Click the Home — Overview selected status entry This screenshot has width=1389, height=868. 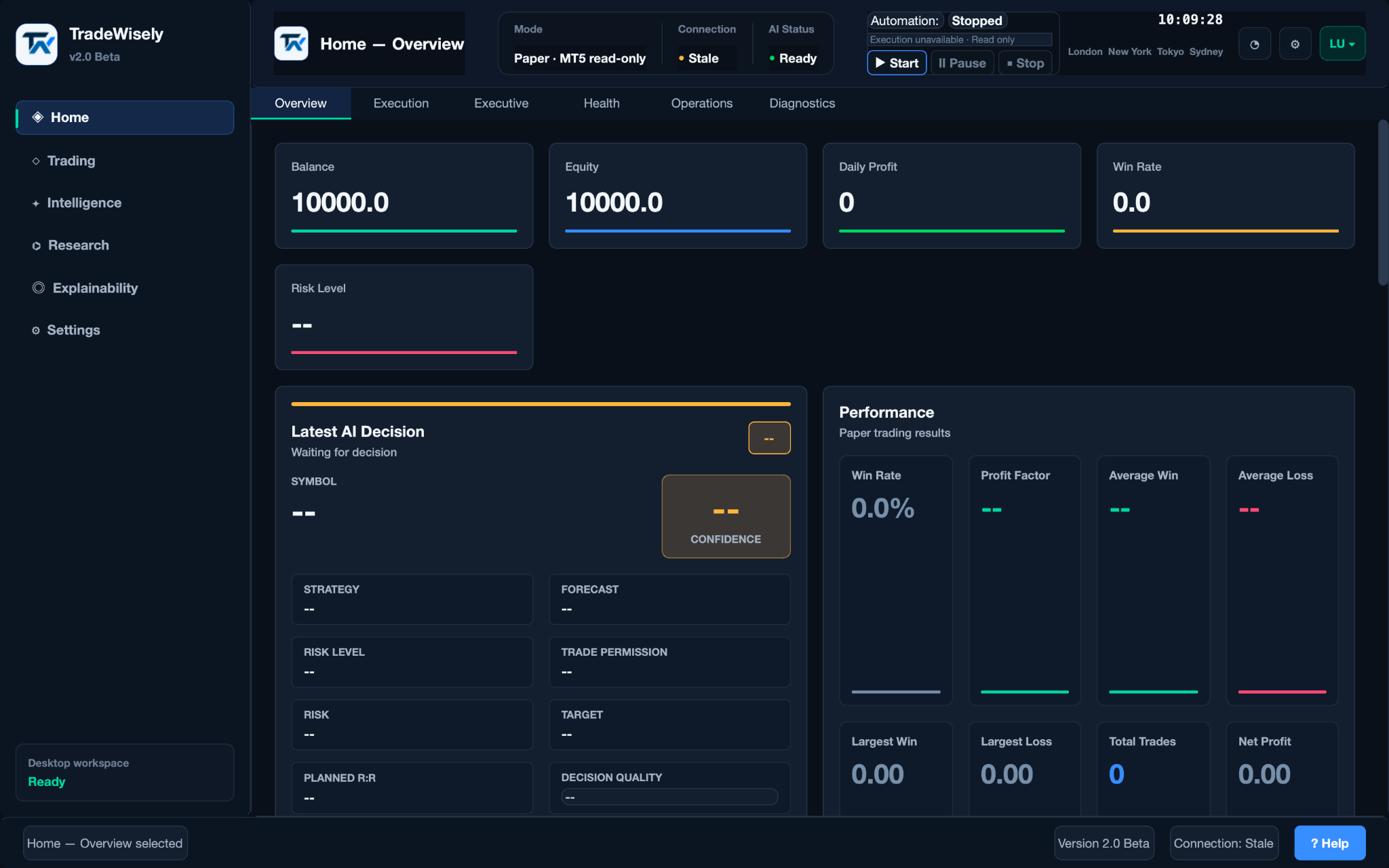coord(105,843)
